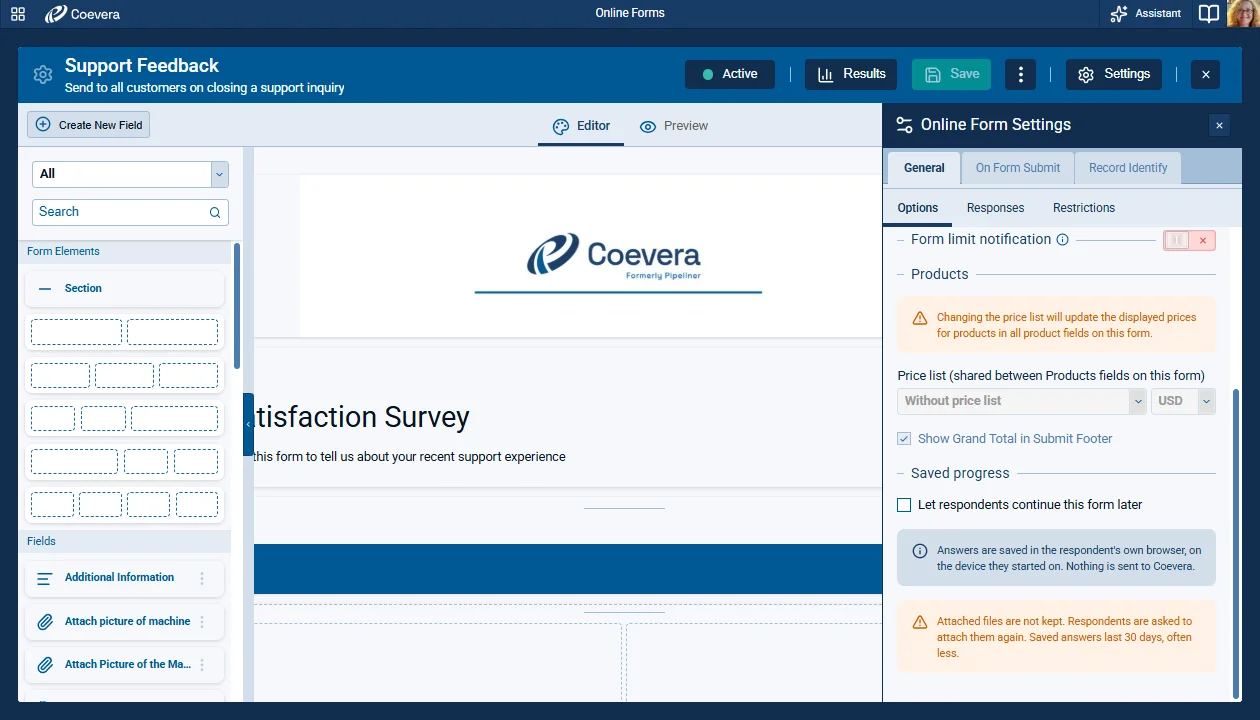Toggle the Form limit notification switch
This screenshot has width=1260, height=720.
pyautogui.click(x=1189, y=240)
